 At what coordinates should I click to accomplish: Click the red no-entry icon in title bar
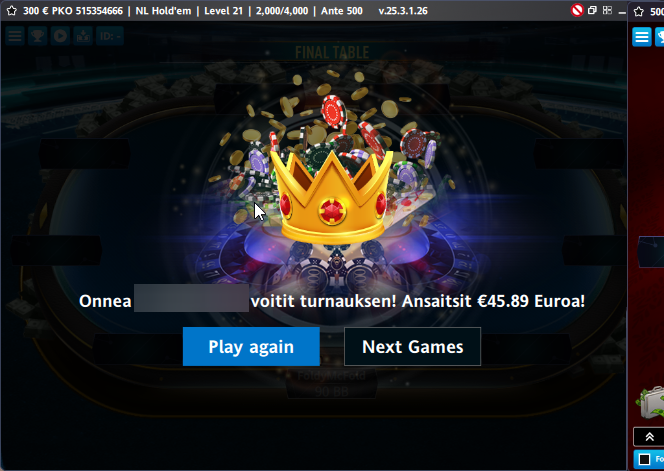coord(577,10)
